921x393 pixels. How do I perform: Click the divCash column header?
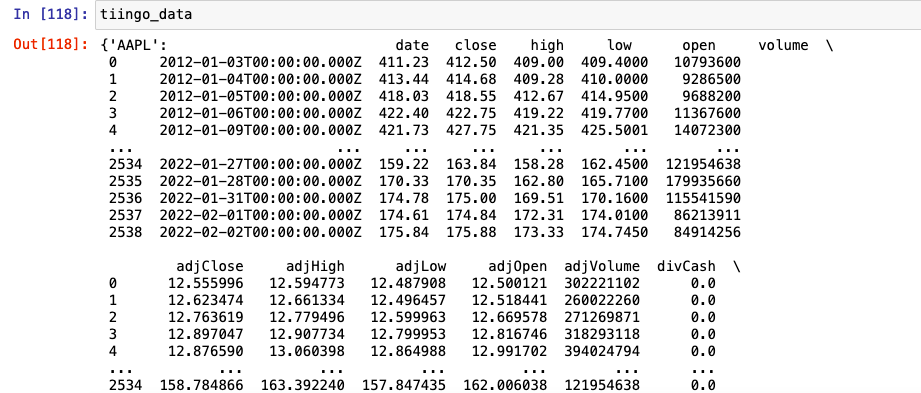686,266
